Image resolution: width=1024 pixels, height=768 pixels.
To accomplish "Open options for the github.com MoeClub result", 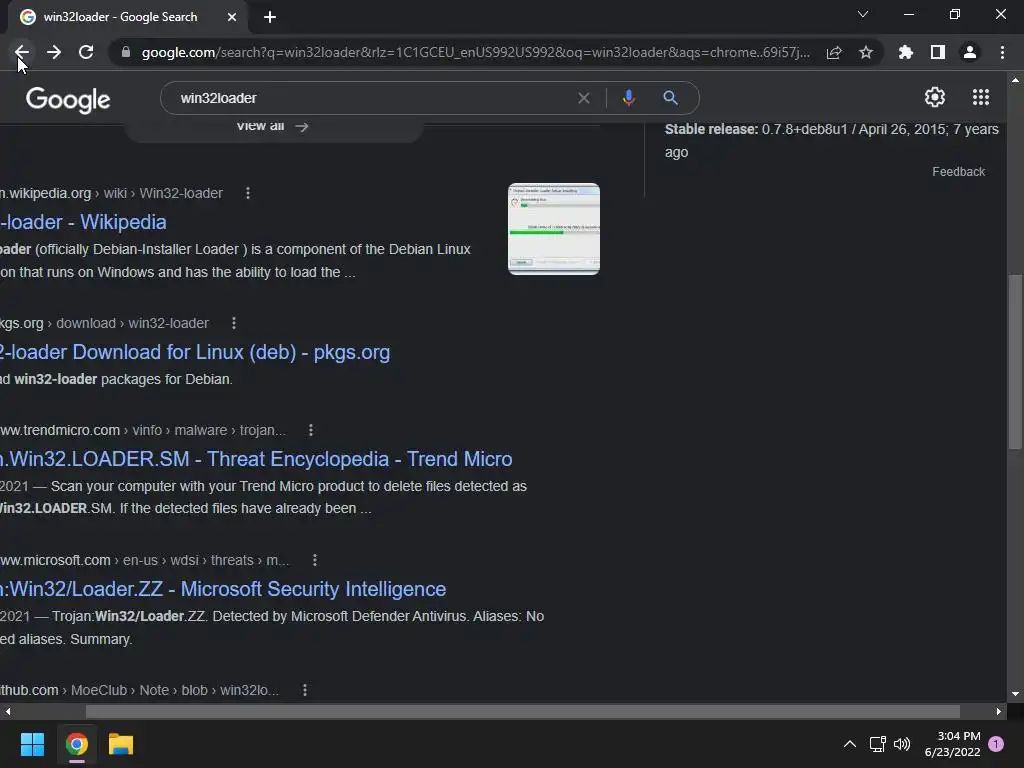I will click(305, 690).
